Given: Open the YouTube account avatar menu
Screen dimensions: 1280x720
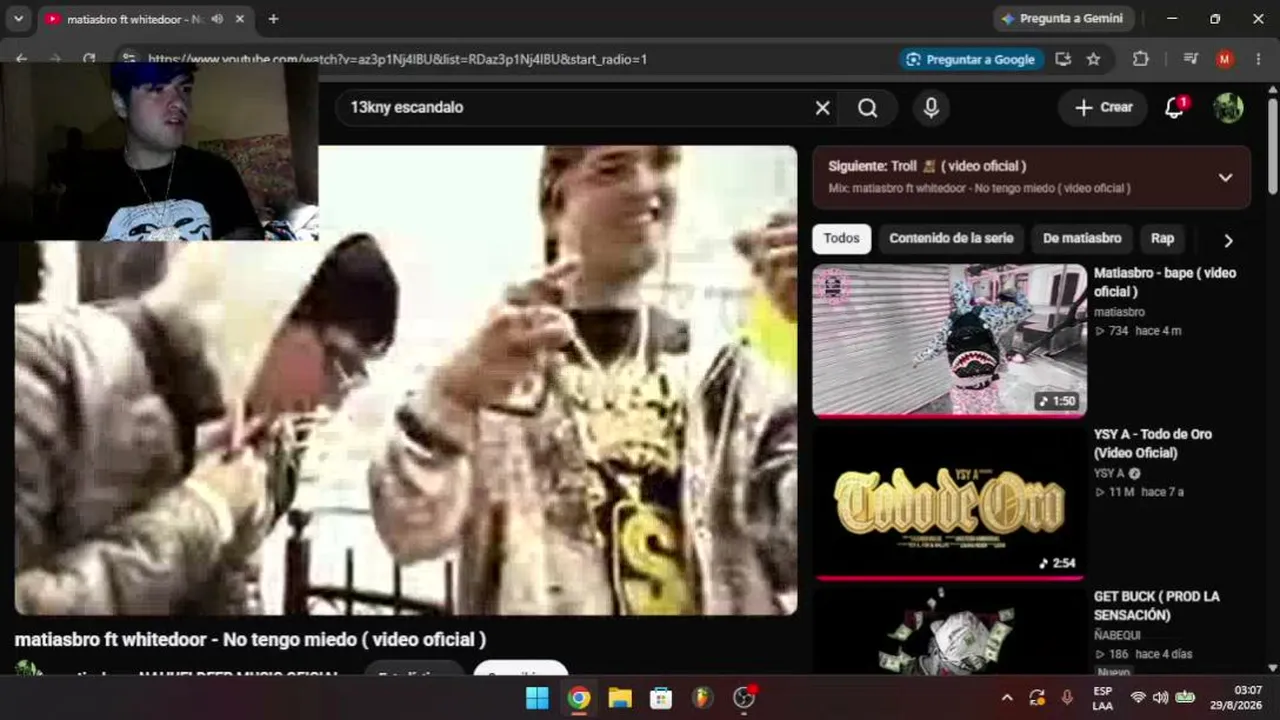Looking at the screenshot, I should [1228, 107].
